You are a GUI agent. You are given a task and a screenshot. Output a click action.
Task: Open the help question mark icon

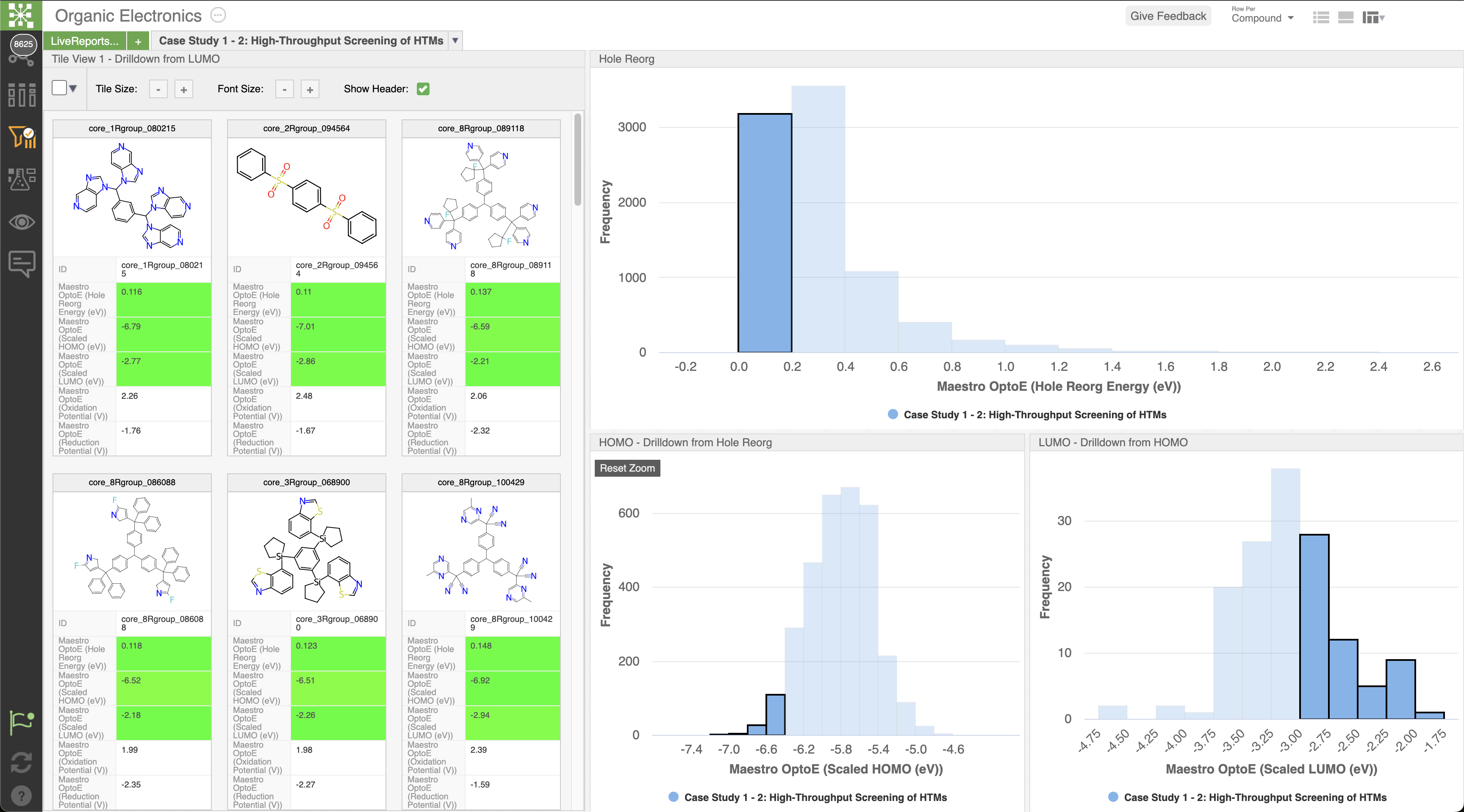pos(22,795)
